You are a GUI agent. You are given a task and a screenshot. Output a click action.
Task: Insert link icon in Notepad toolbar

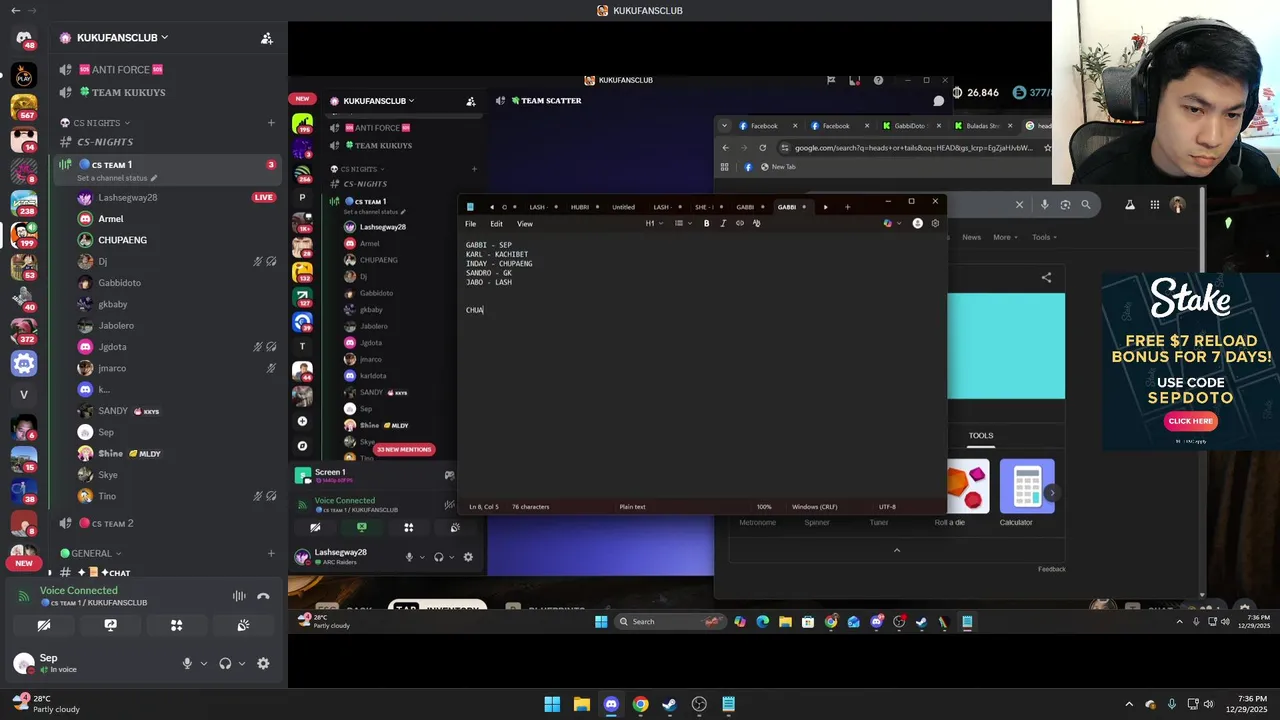(x=740, y=223)
